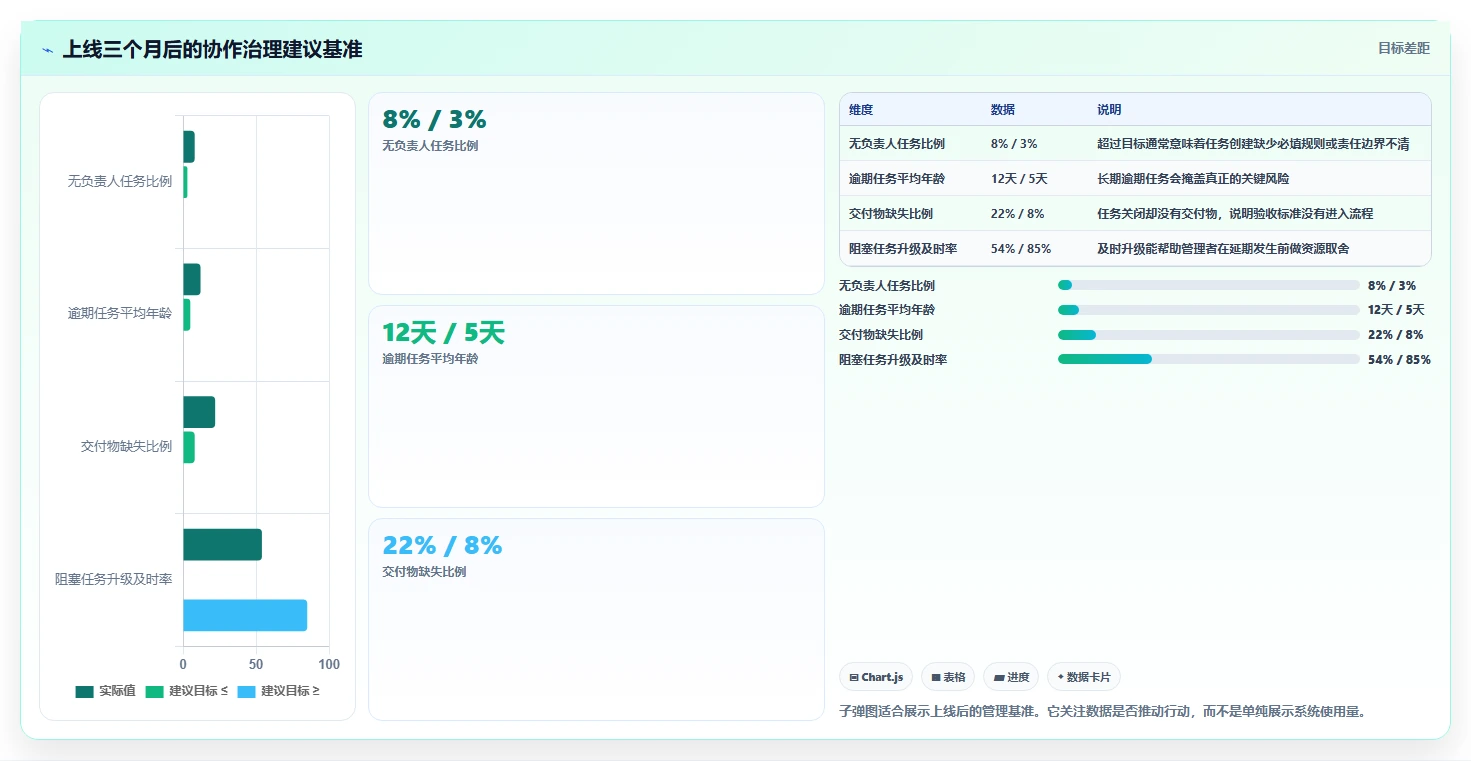This screenshot has height=761, width=1471.
Task: Click chart axis label 逾期任务平均年龄
Action: 120,314
